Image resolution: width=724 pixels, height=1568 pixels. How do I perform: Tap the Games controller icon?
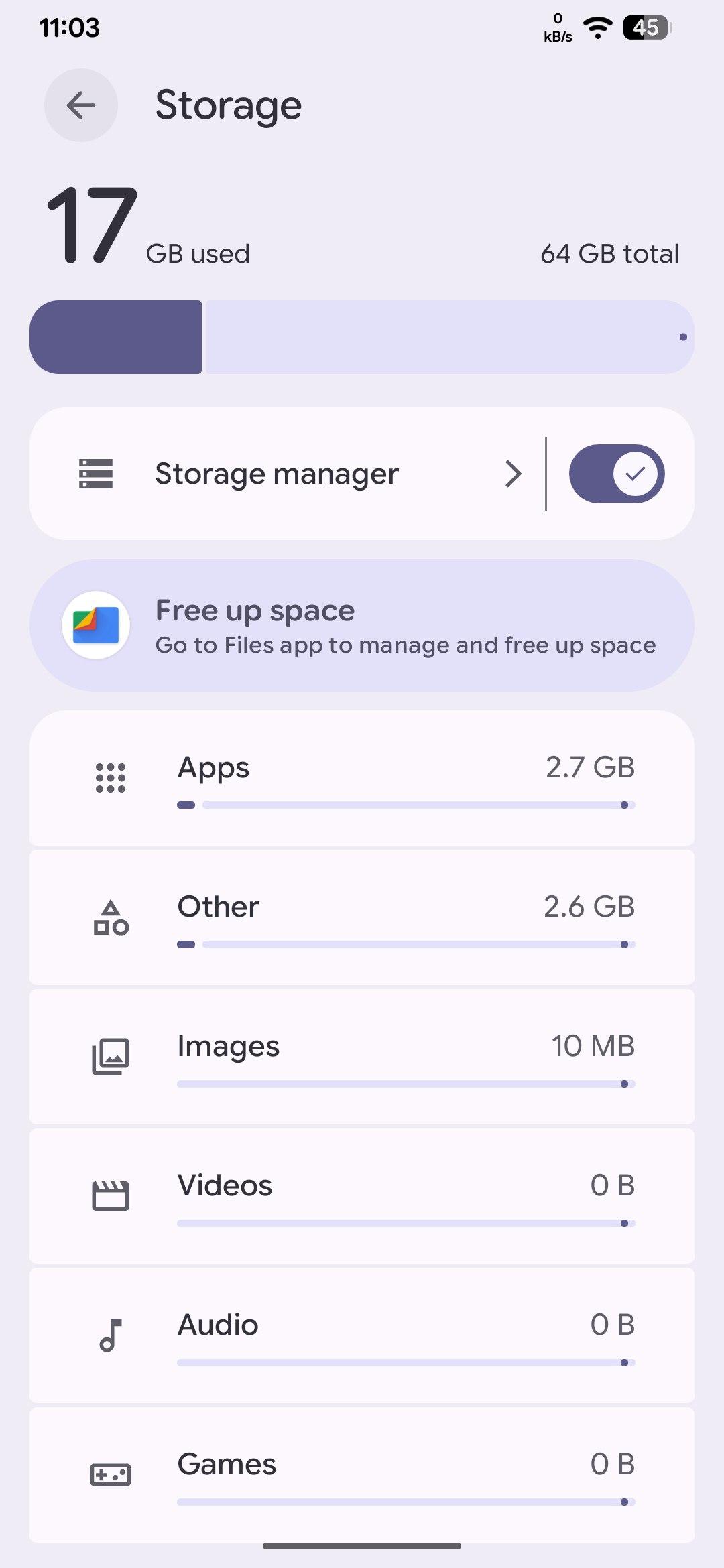(x=111, y=1475)
